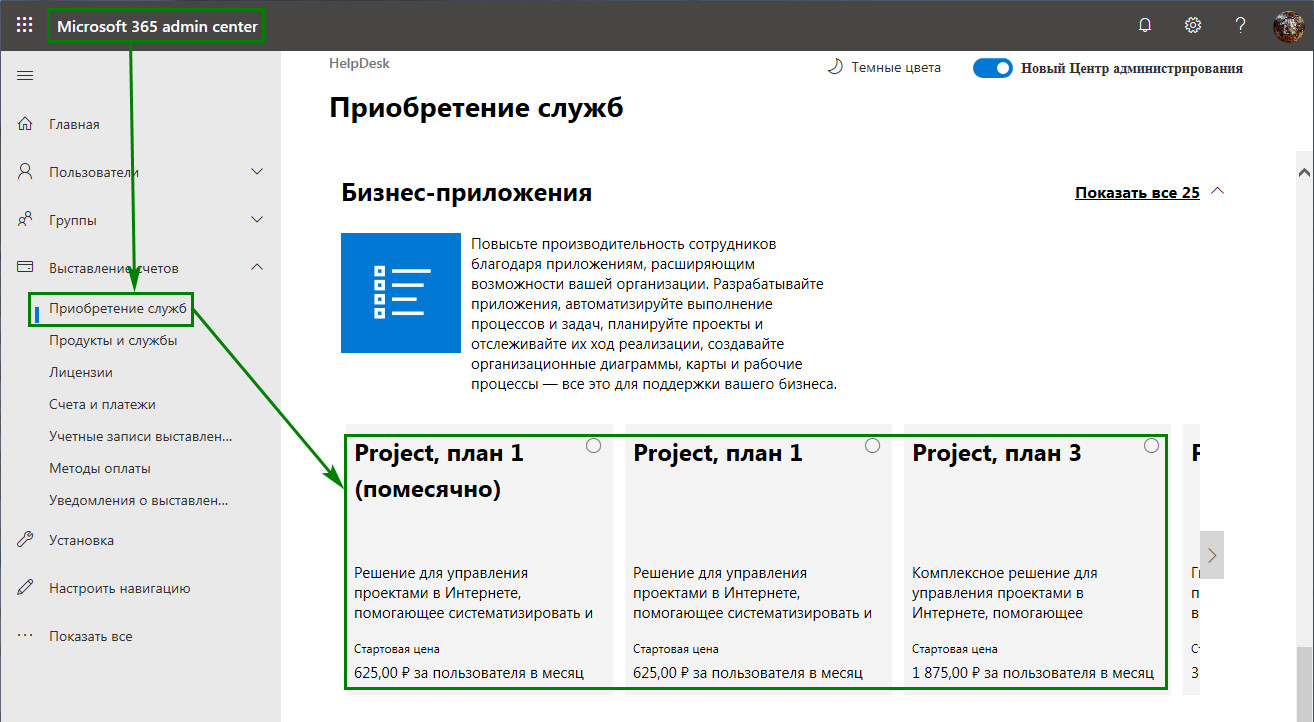Click Microsoft 365 admin center title
Image resolution: width=1314 pixels, height=722 pixels.
tap(157, 26)
